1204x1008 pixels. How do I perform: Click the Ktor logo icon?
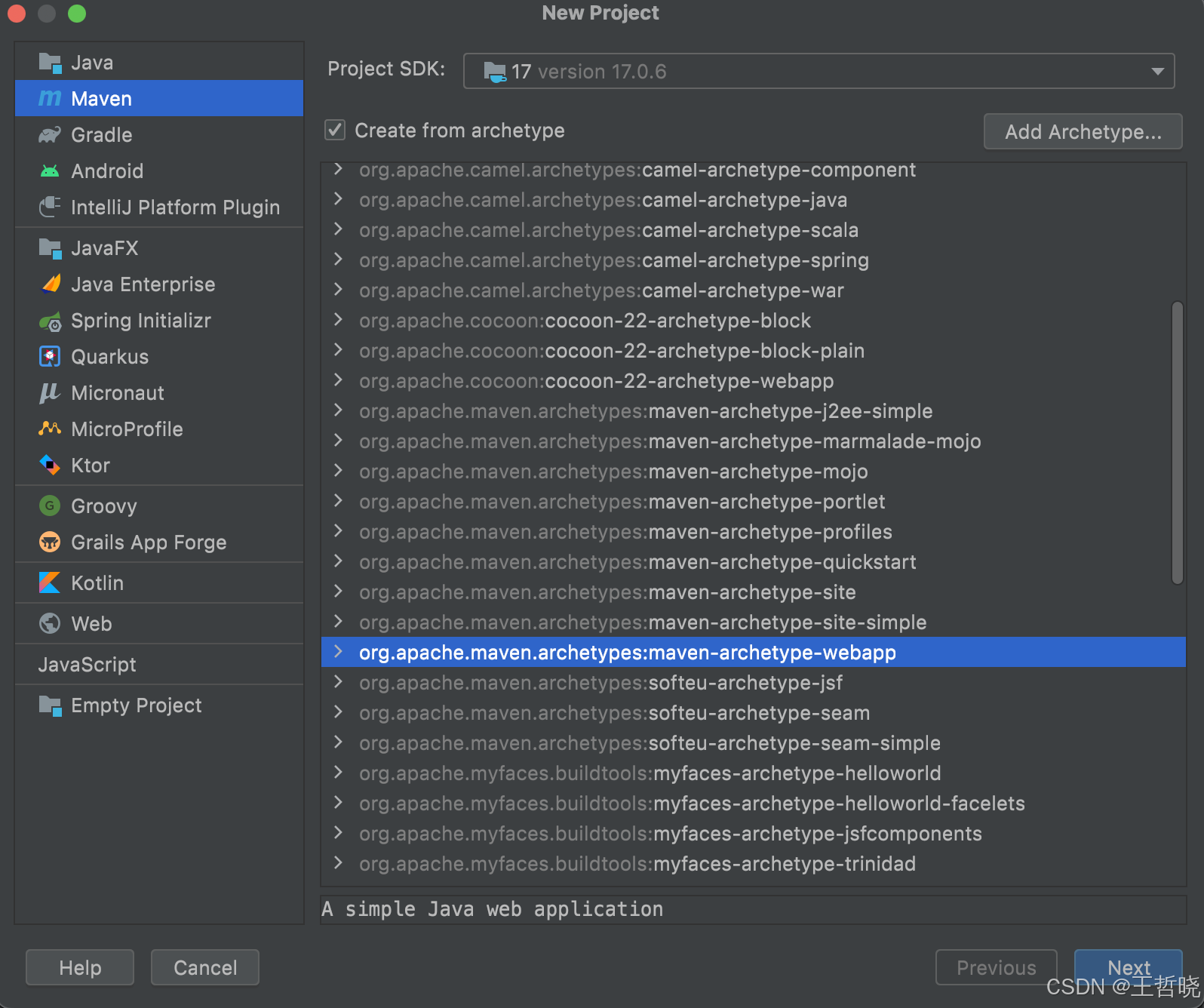pos(50,465)
